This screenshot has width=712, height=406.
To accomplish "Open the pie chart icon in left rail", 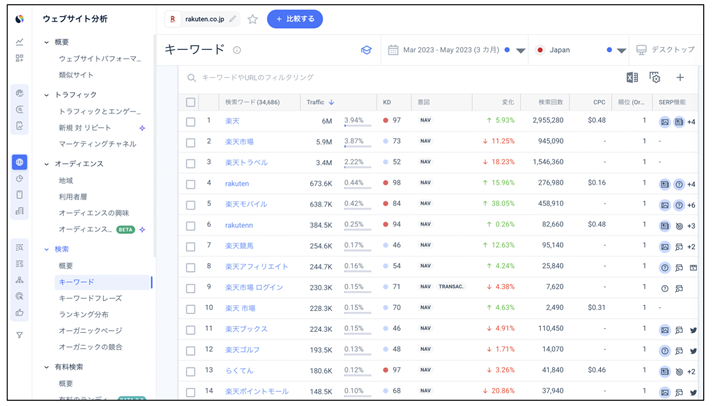I will pyautogui.click(x=20, y=178).
